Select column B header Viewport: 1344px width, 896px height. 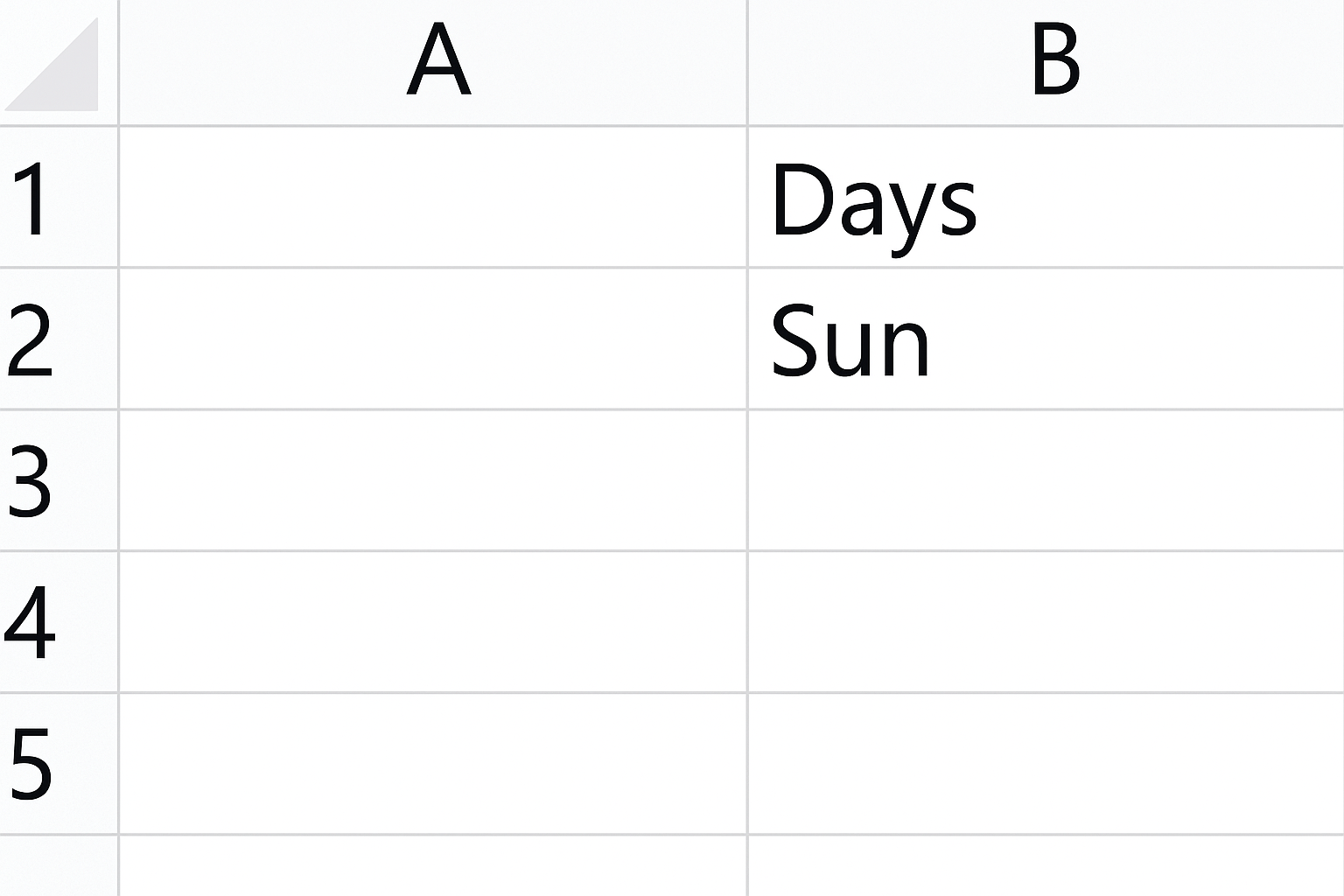coord(1046,61)
